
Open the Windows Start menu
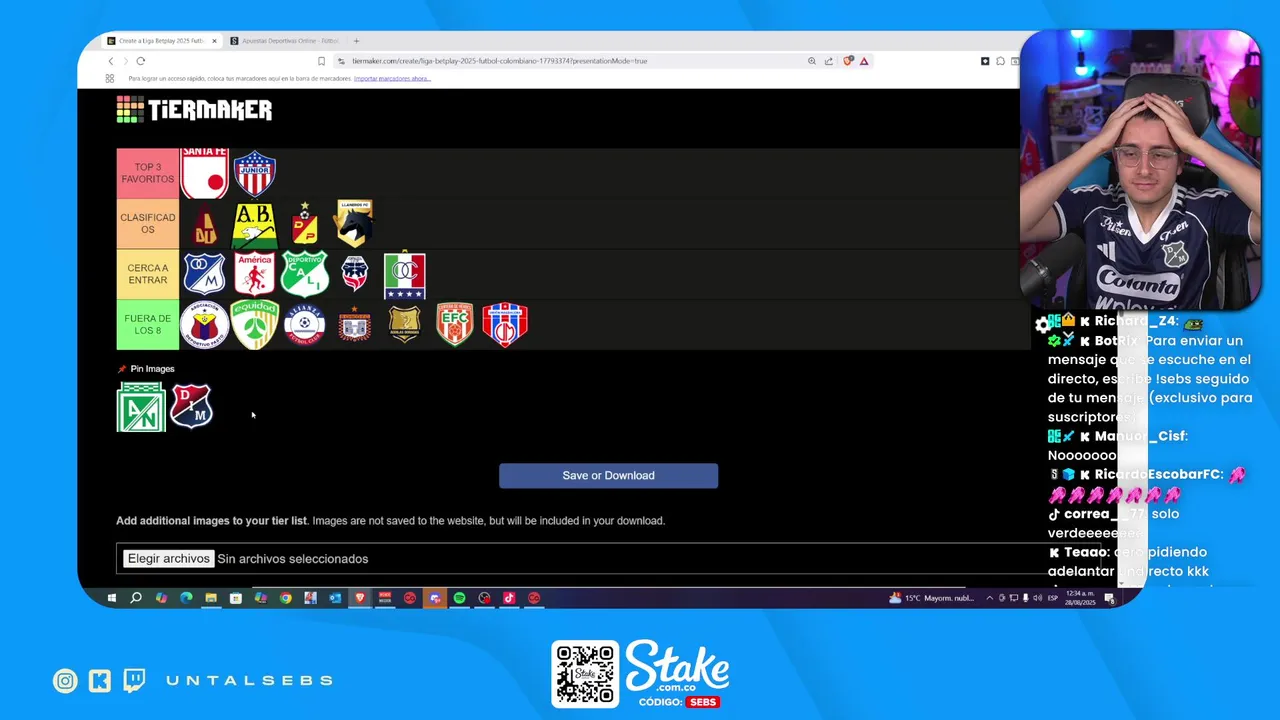(111, 598)
